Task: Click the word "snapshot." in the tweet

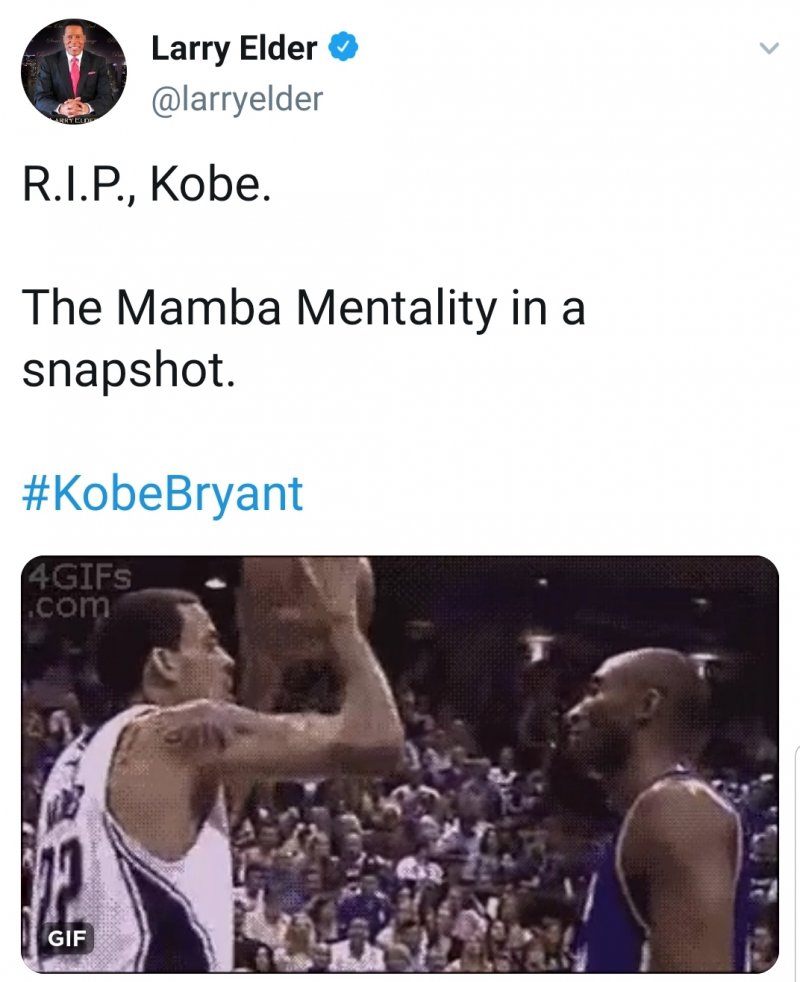Action: tap(128, 369)
